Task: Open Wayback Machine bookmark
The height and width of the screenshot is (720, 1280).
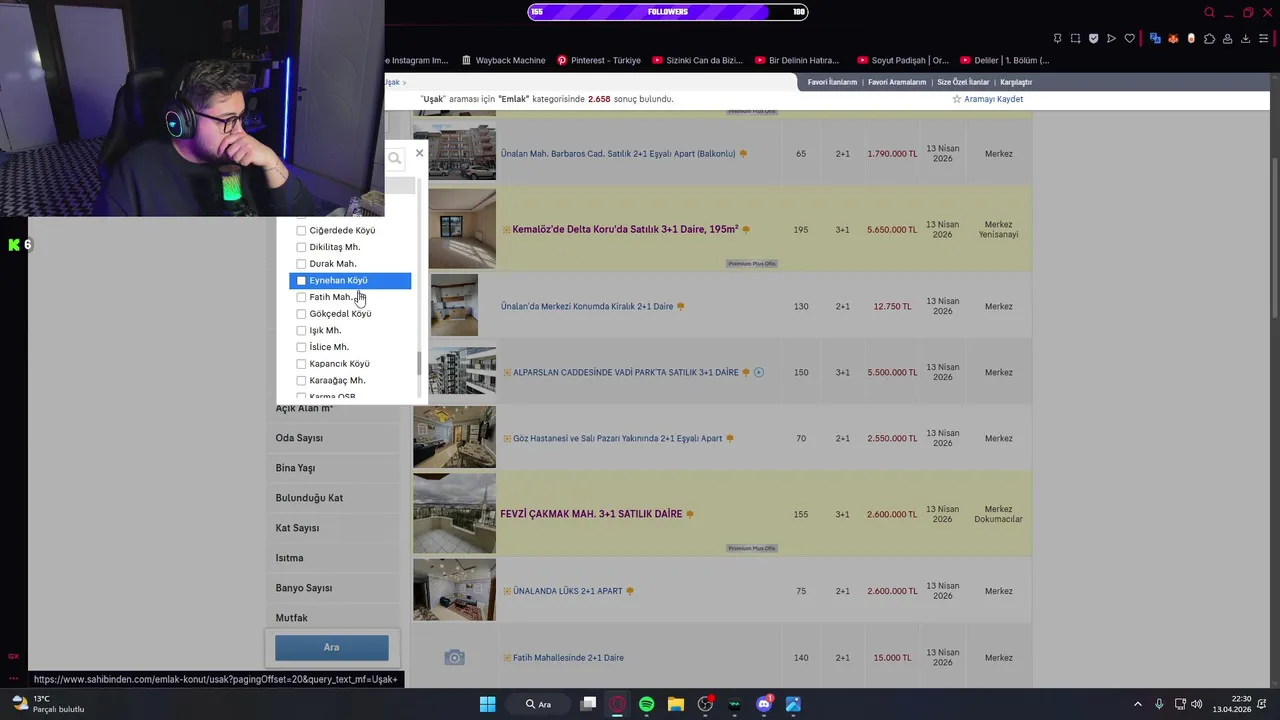Action: click(504, 60)
